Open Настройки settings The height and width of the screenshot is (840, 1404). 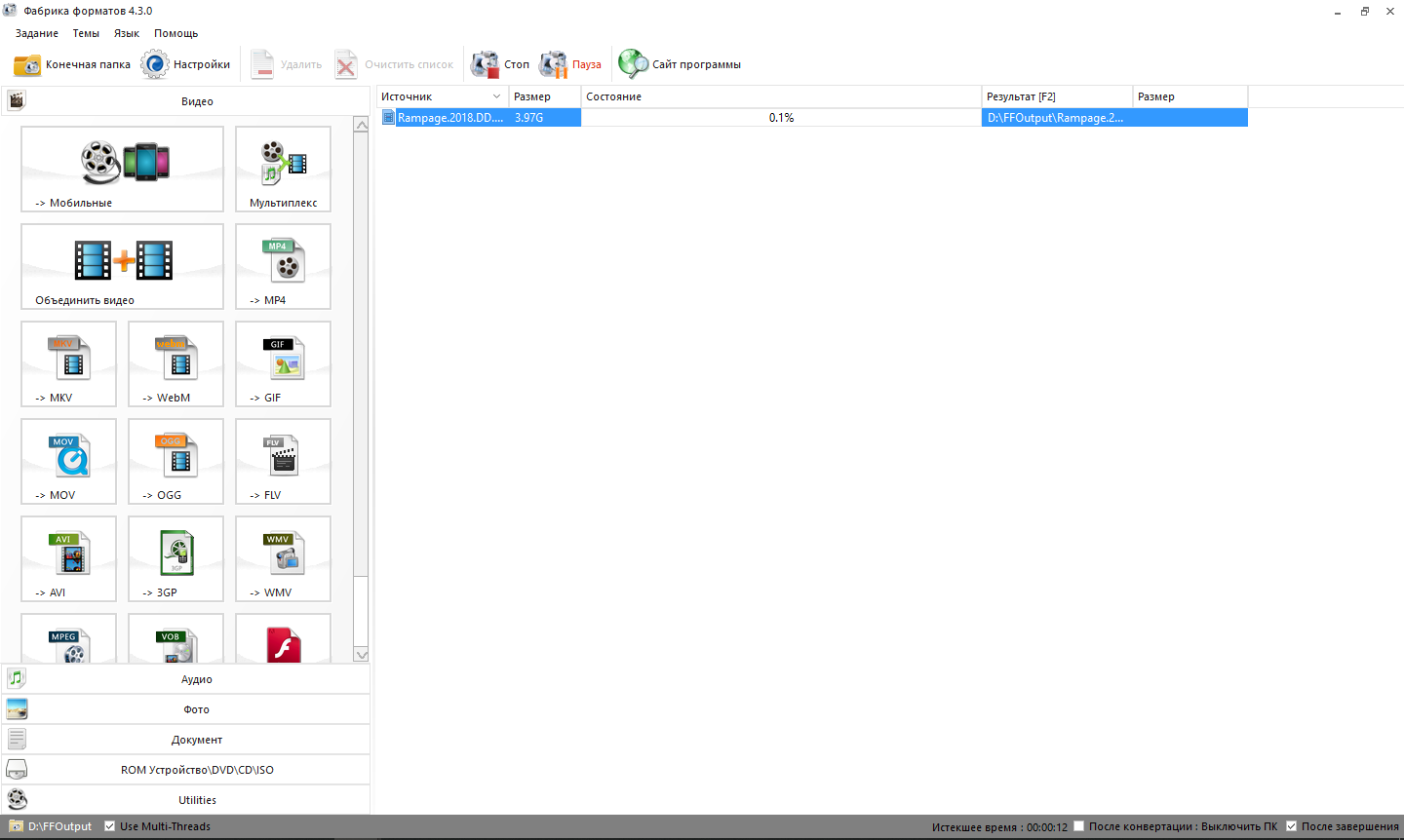[186, 64]
